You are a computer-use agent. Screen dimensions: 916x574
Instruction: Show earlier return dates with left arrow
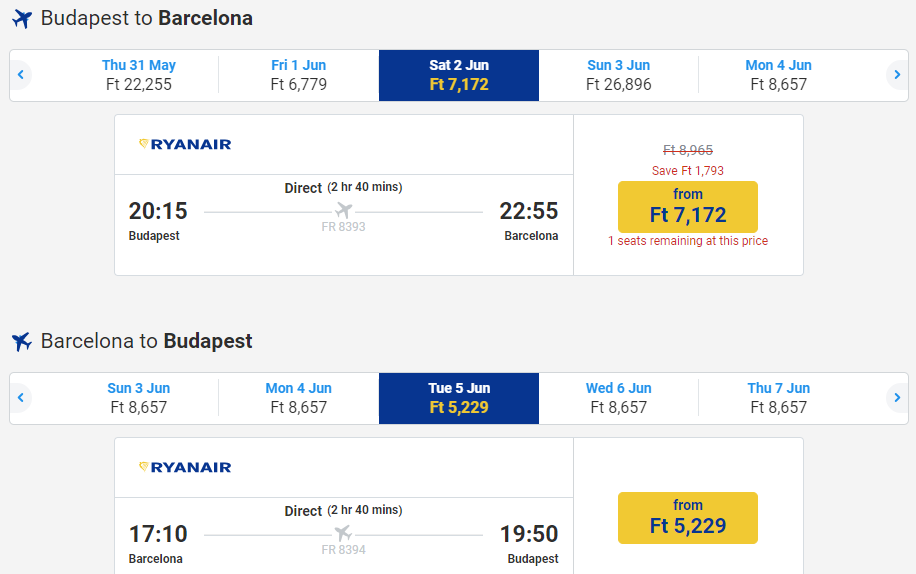click(20, 398)
